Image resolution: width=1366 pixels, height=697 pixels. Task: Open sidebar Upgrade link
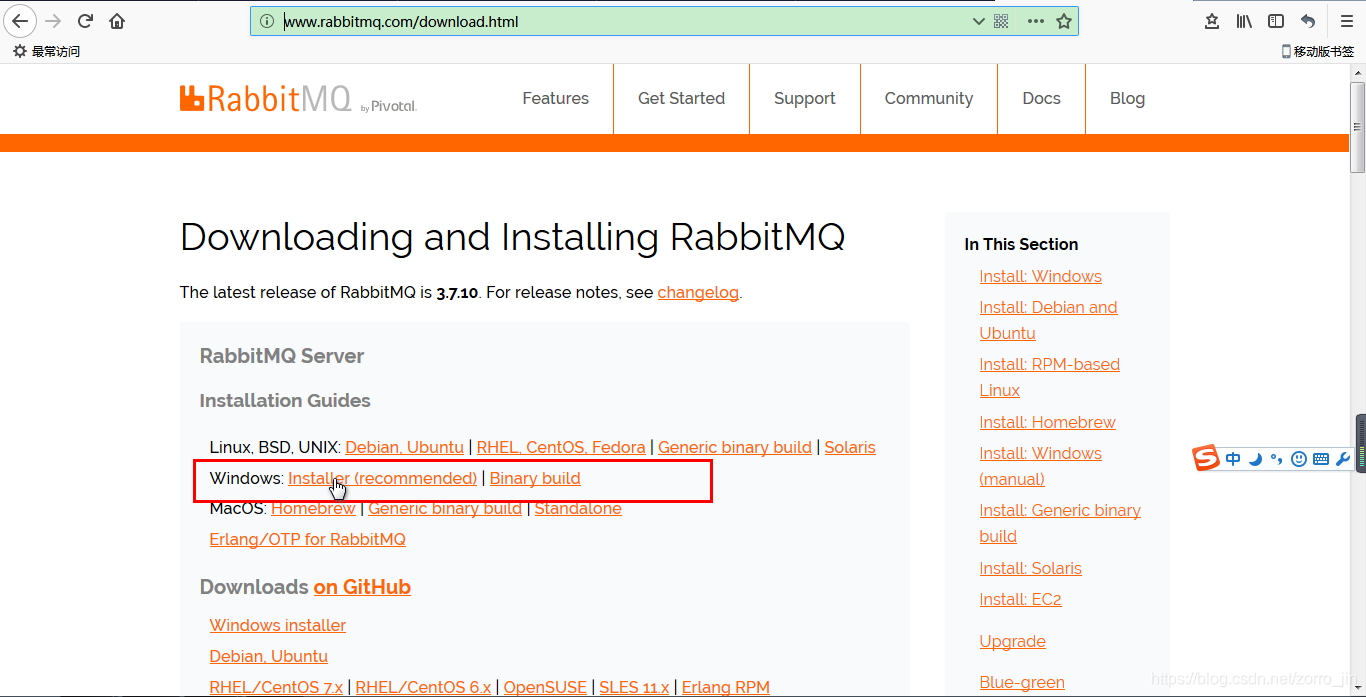click(x=1013, y=641)
